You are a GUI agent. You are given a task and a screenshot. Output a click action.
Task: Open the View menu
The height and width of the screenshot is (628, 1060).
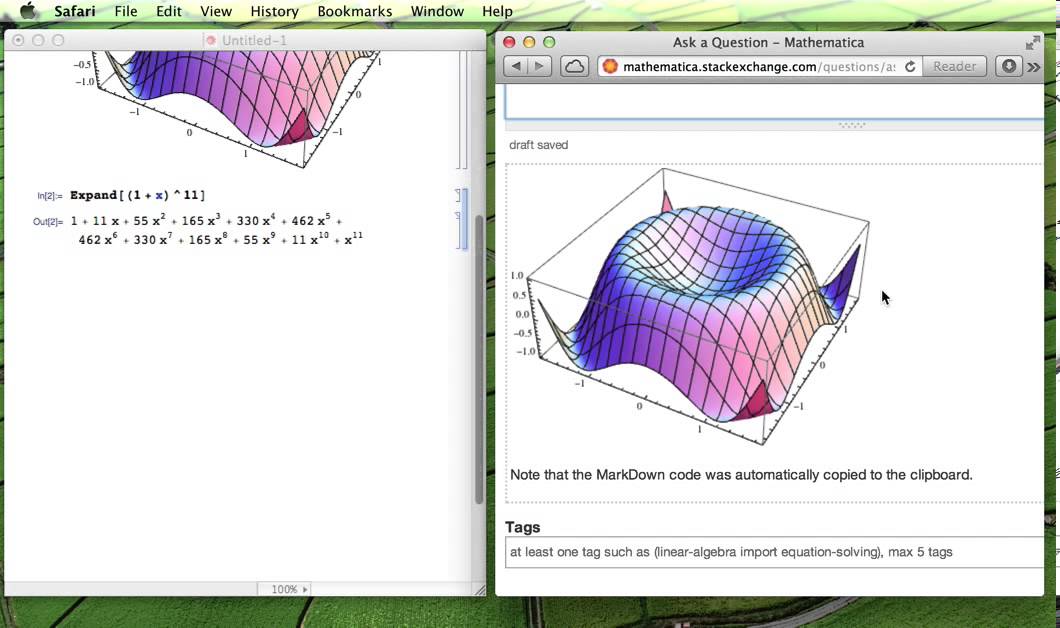pyautogui.click(x=216, y=11)
